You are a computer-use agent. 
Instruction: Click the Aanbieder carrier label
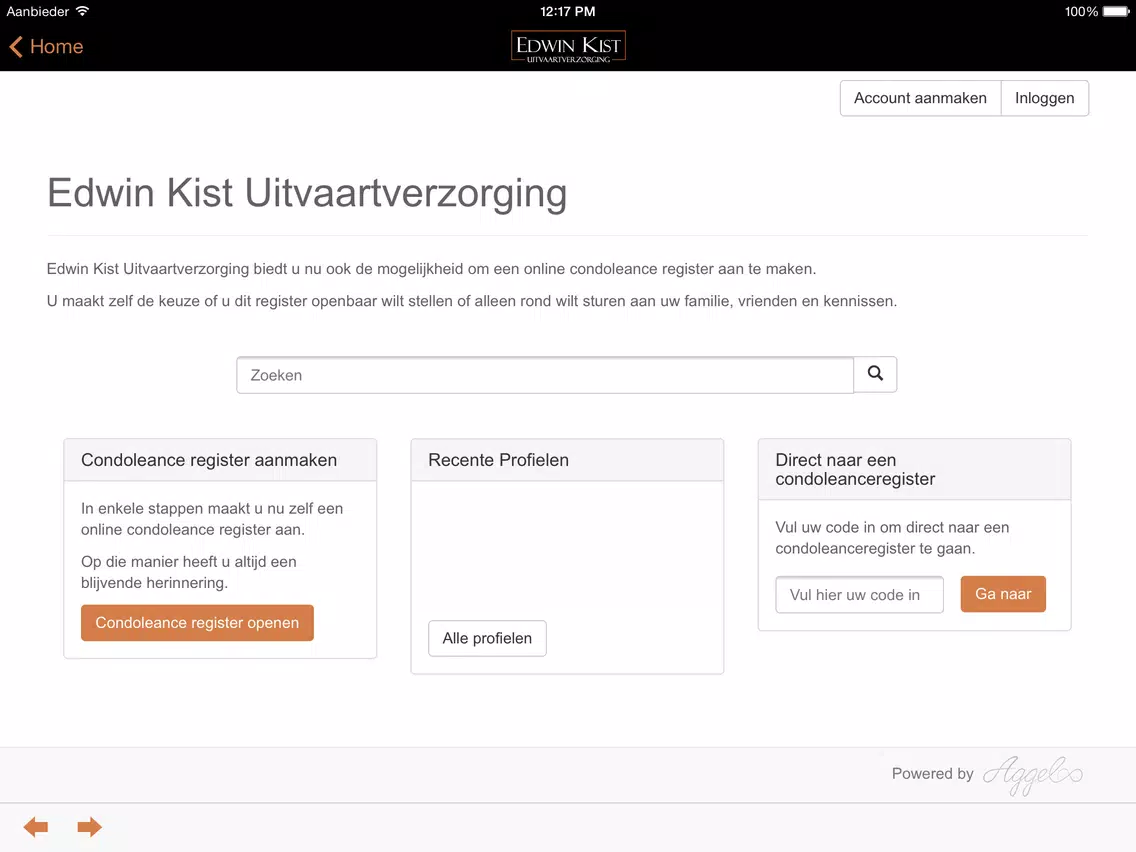click(38, 12)
